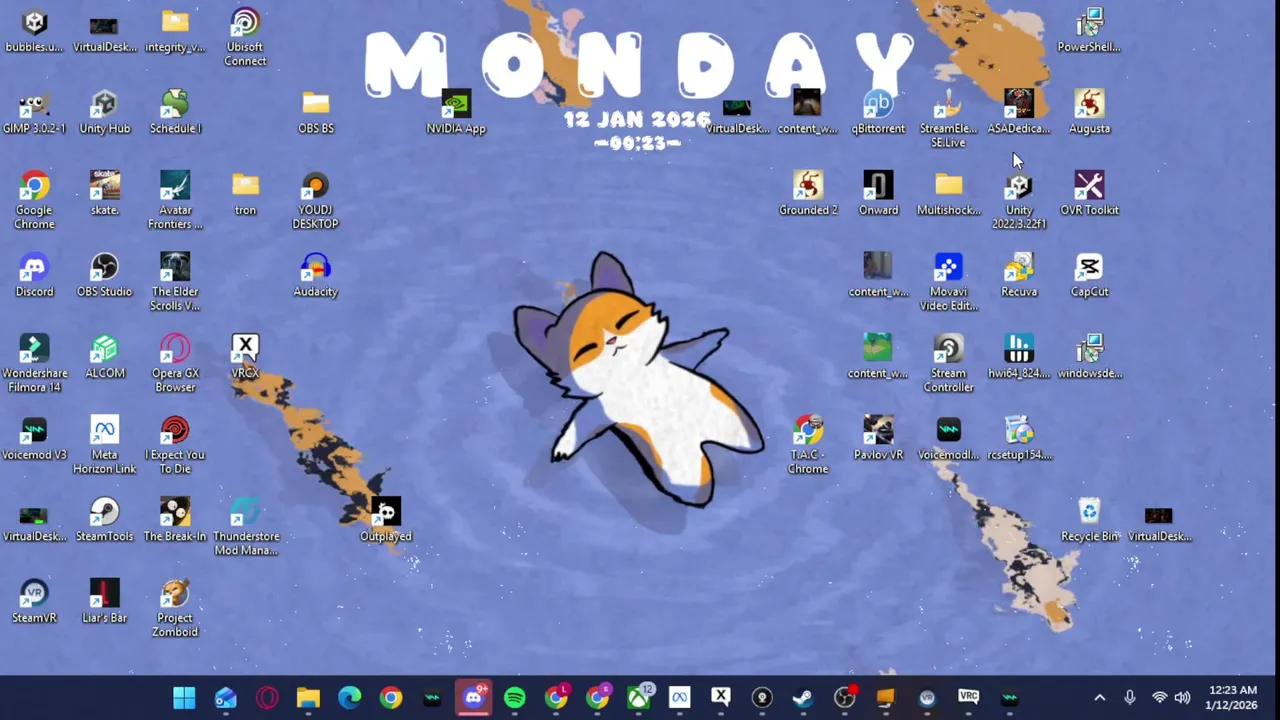The height and width of the screenshot is (720, 1280).
Task: Launch the Project Zomboid desktop shortcut
Action: (x=175, y=608)
